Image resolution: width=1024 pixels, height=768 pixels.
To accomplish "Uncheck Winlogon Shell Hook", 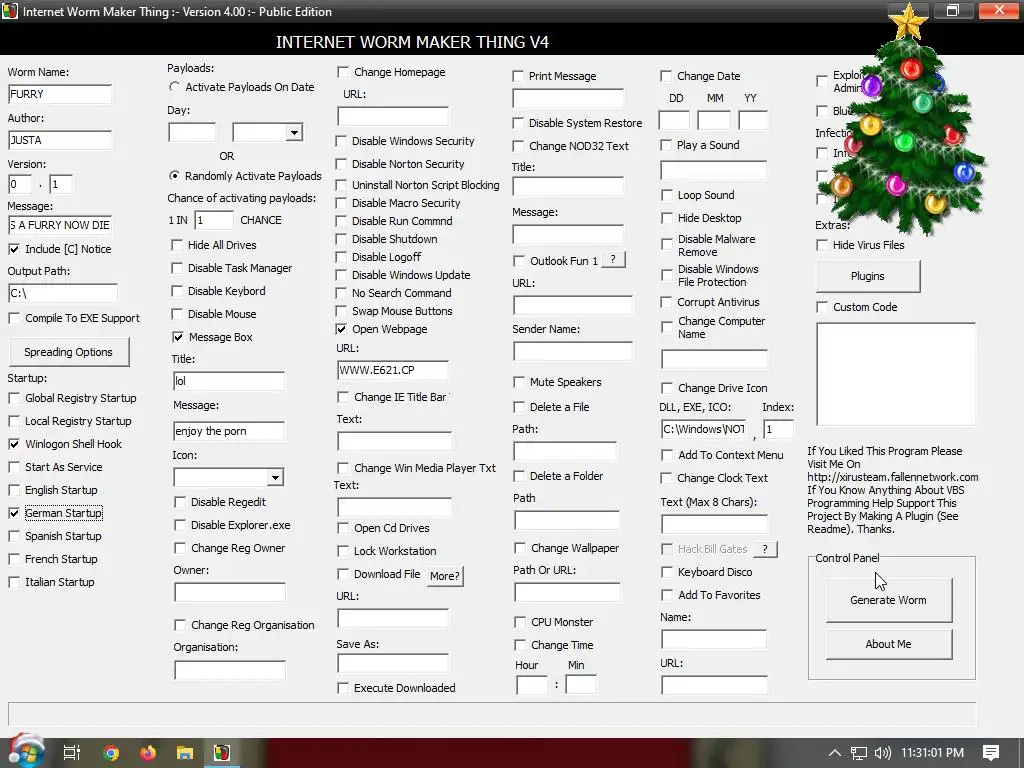I will [x=14, y=444].
